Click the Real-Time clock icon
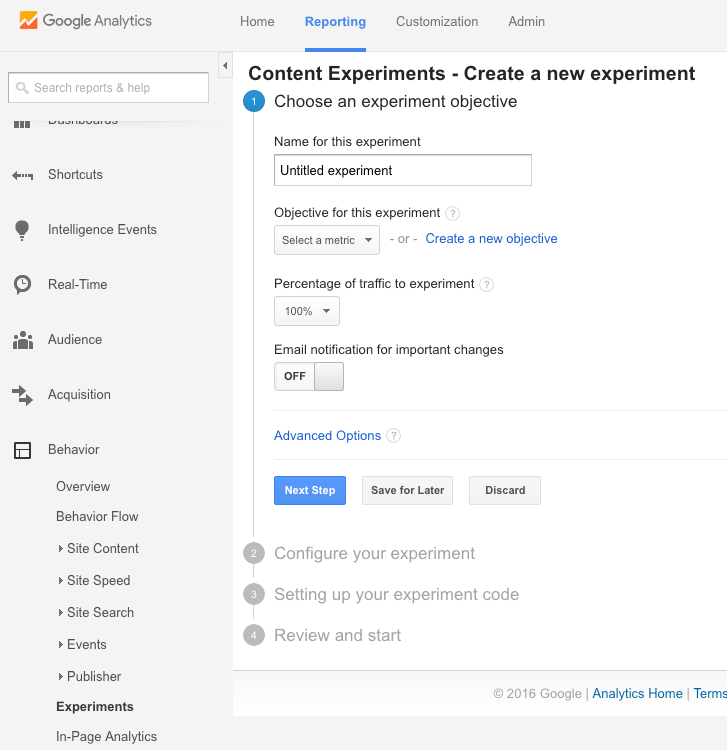The height and width of the screenshot is (750, 727). [x=22, y=285]
